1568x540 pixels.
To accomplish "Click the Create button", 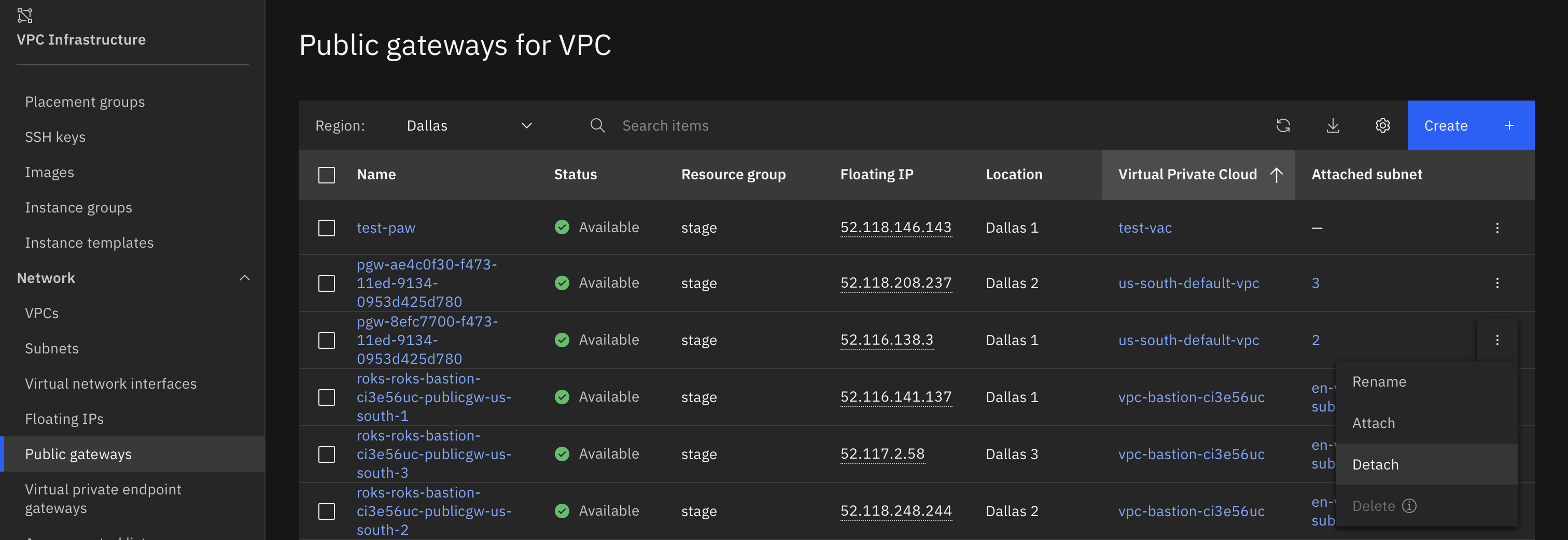I will click(x=1471, y=125).
